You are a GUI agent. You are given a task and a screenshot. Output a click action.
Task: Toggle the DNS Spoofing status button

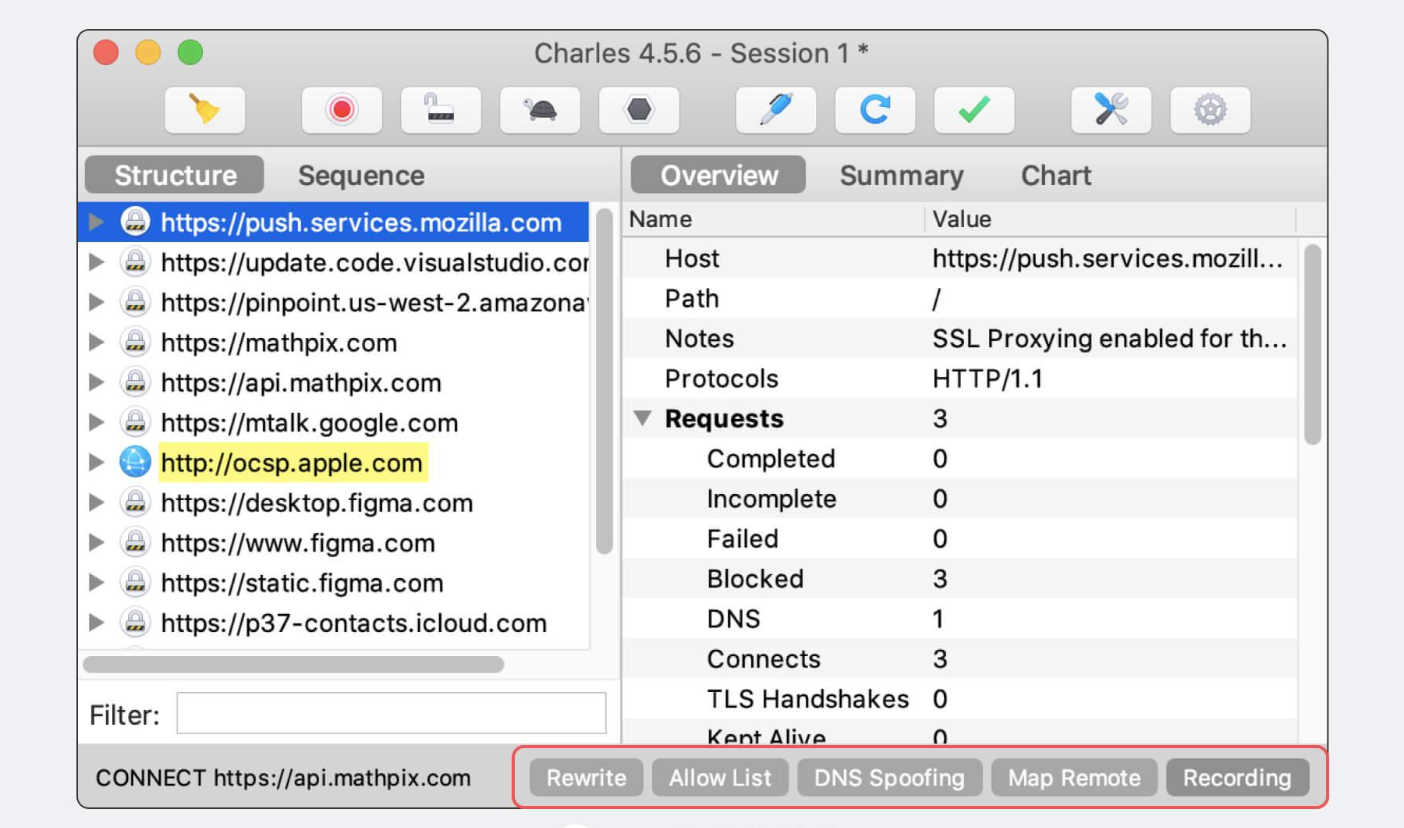click(889, 778)
